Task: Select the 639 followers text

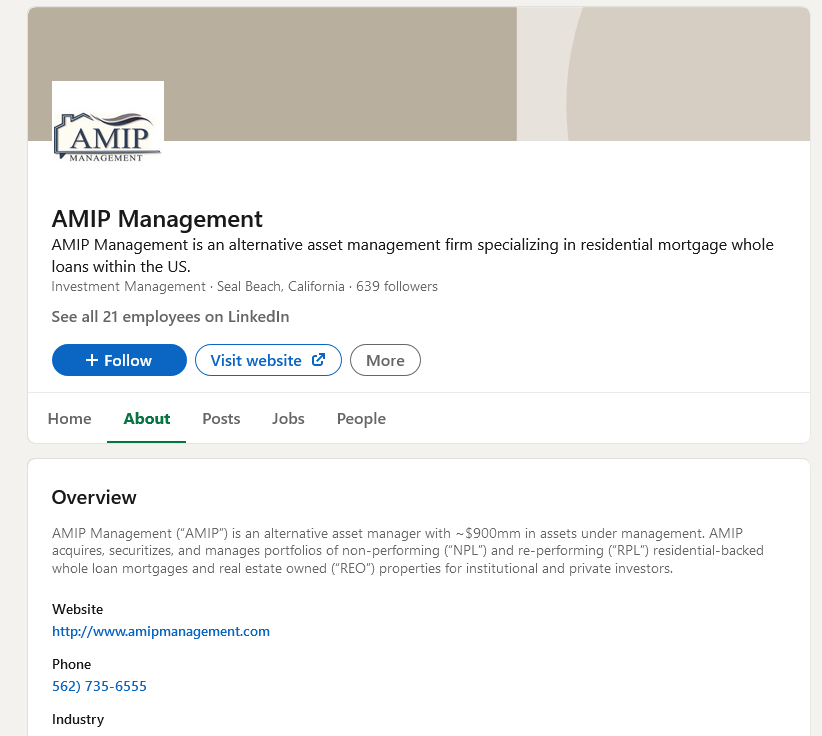Action: point(397,286)
